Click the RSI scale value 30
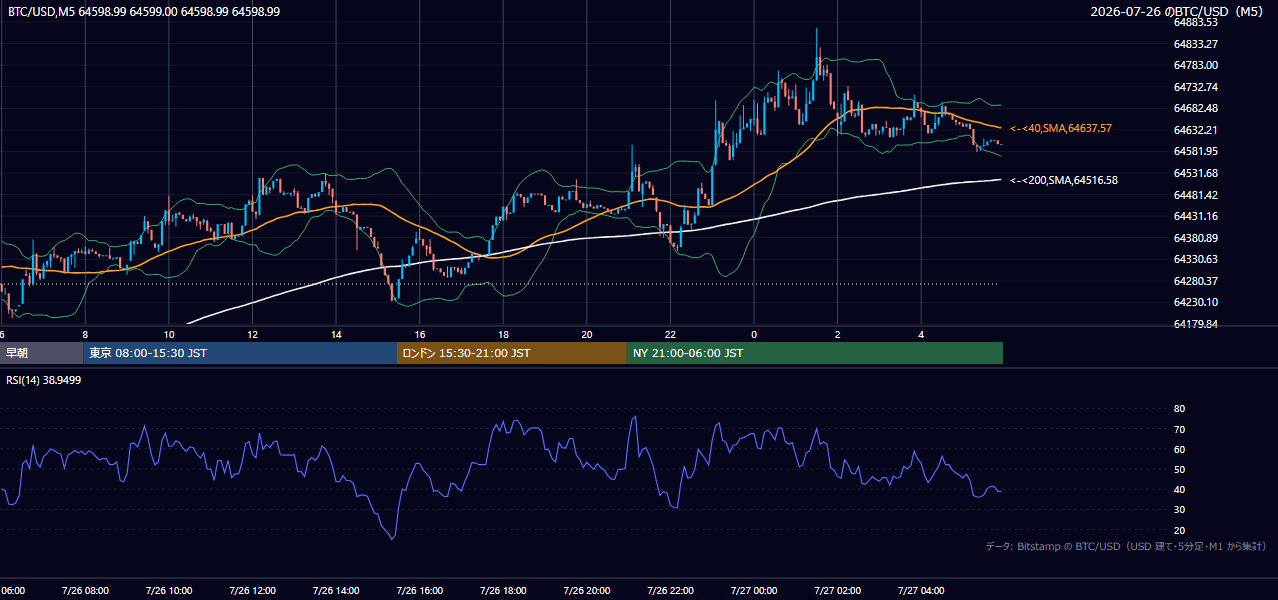This screenshot has height=600, width=1278. [1179, 510]
